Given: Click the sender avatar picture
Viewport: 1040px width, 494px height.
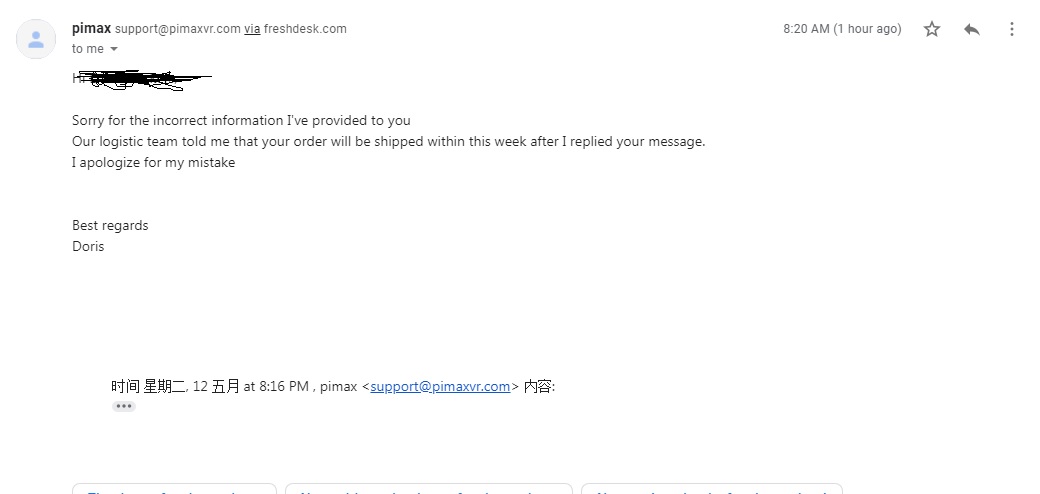Looking at the screenshot, I should click(x=36, y=39).
